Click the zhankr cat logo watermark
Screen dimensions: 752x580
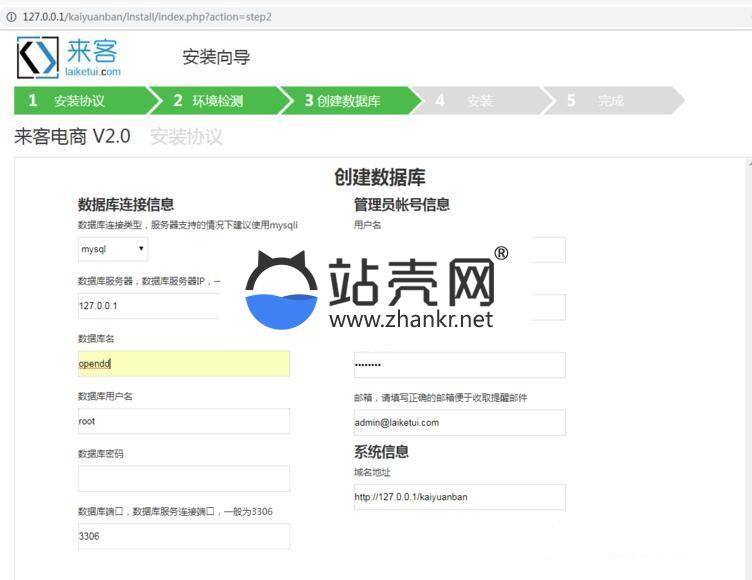pyautogui.click(x=281, y=292)
